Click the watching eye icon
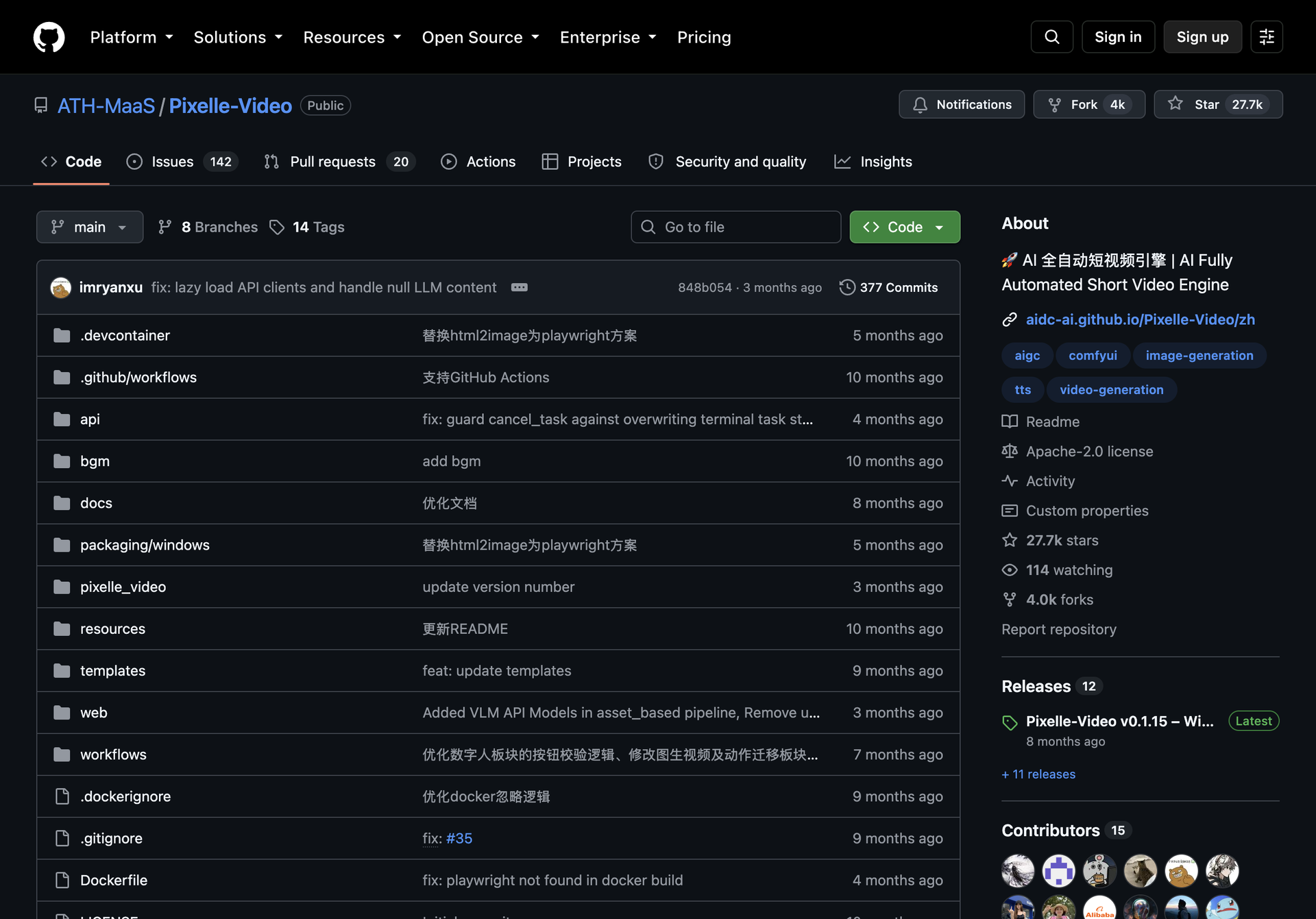 [1010, 569]
